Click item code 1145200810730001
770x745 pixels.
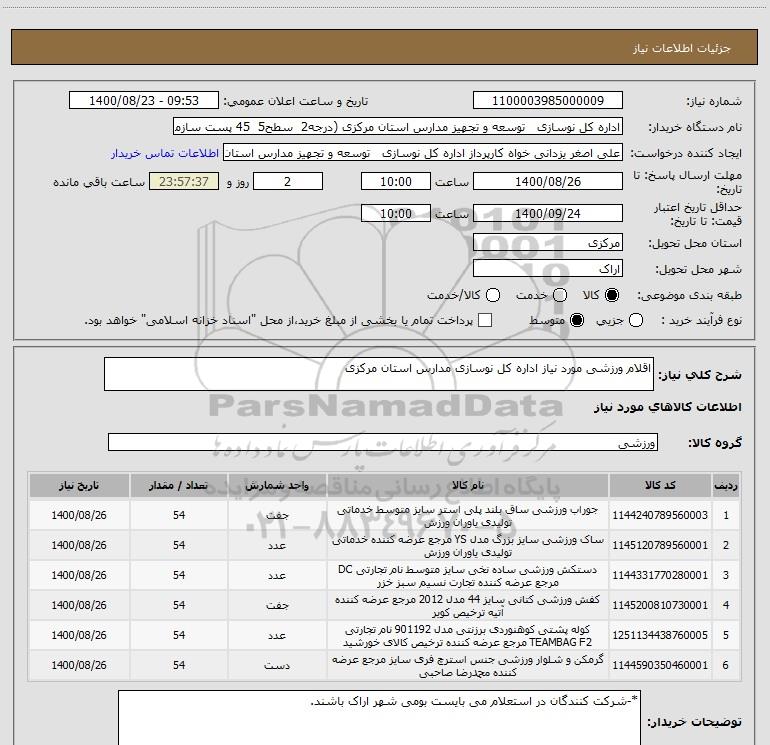pyautogui.click(x=660, y=605)
